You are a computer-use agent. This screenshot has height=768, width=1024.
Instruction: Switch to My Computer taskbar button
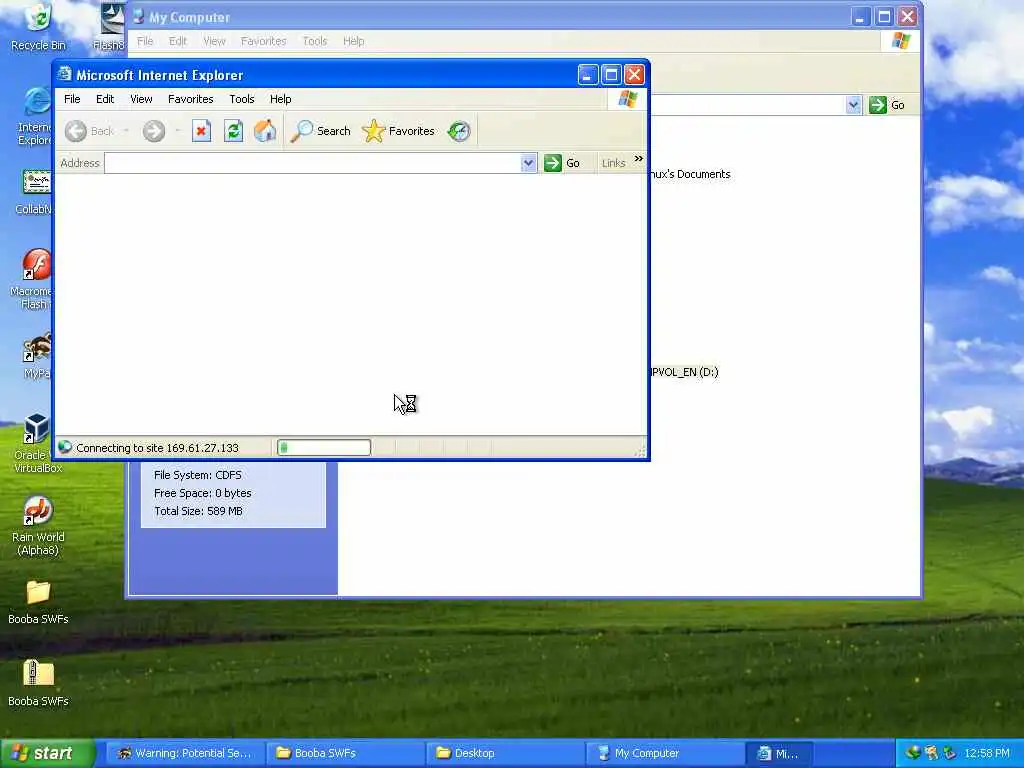coord(665,753)
